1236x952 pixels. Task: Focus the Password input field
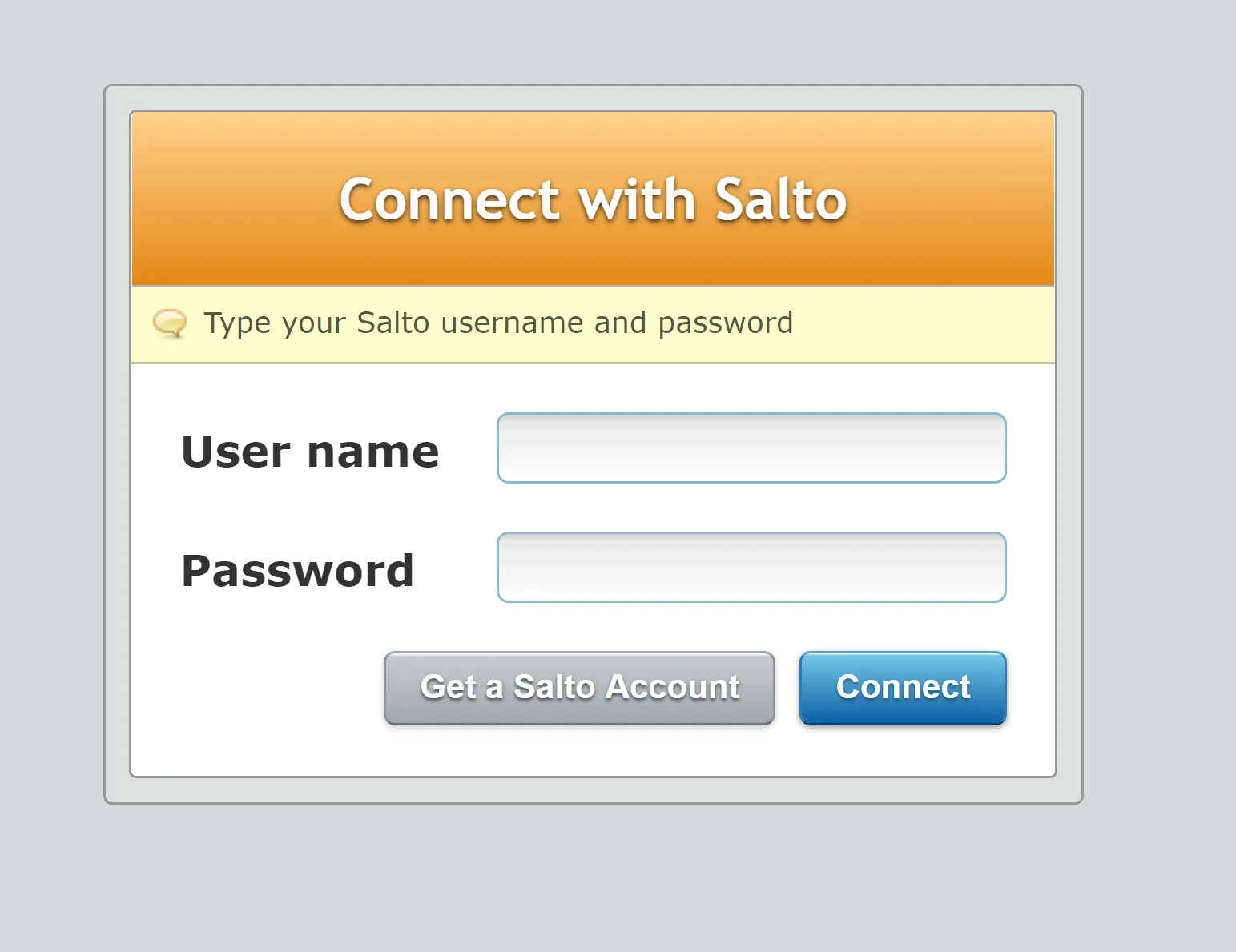click(751, 567)
